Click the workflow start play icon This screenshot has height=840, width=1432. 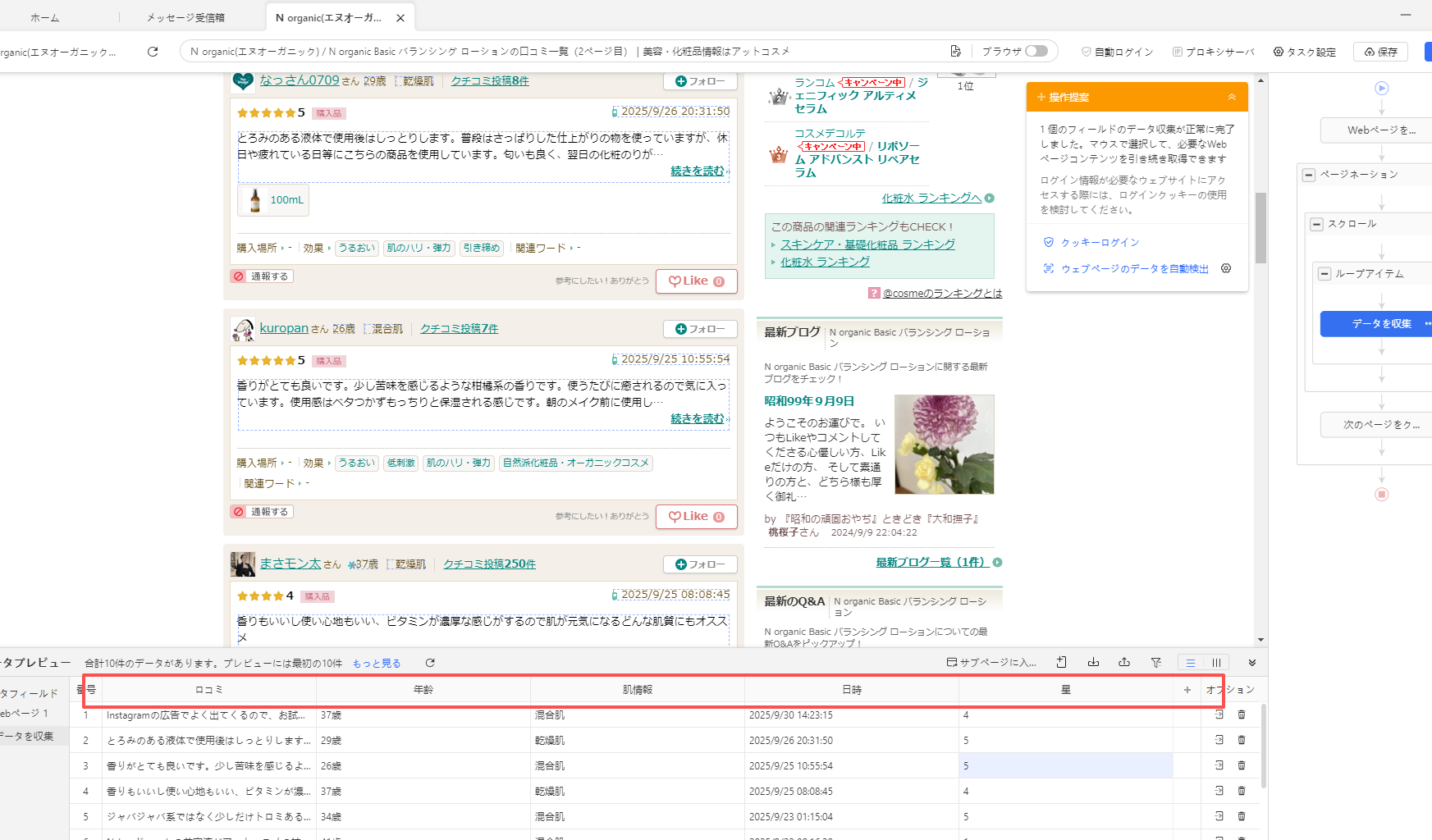(x=1382, y=88)
